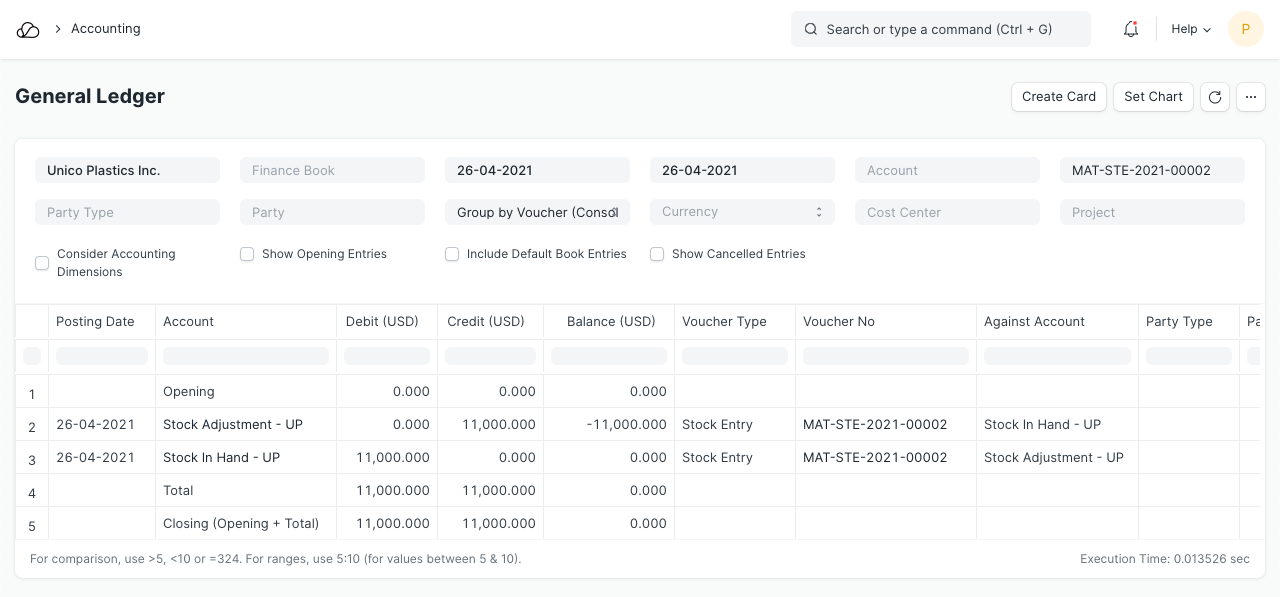Focus the Party Type filter field
This screenshot has width=1280, height=597.
click(x=127, y=212)
